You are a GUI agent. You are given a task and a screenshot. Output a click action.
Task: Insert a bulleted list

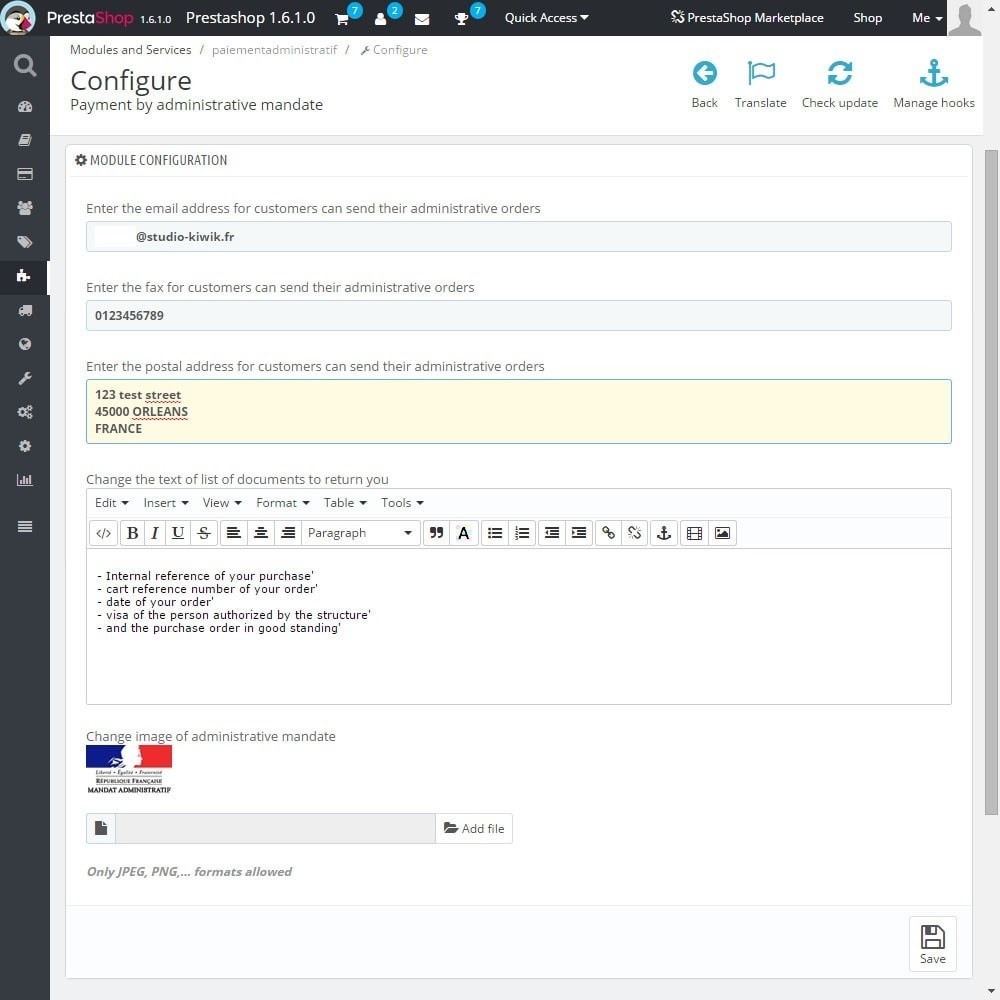pyautogui.click(x=495, y=533)
